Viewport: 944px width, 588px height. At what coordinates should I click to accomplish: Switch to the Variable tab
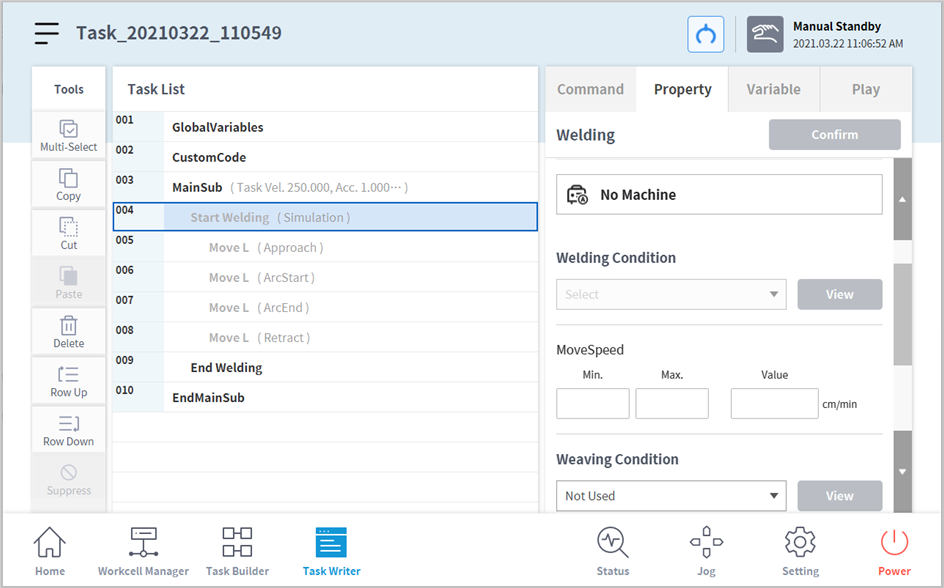click(773, 89)
